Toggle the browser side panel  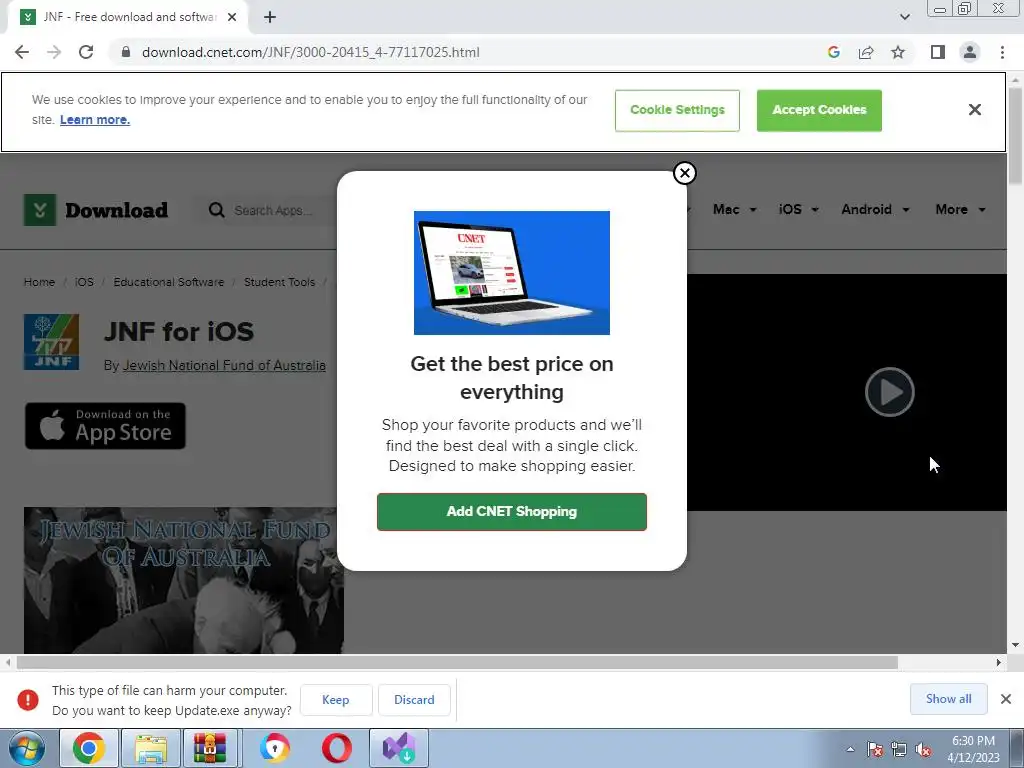pos(938,52)
